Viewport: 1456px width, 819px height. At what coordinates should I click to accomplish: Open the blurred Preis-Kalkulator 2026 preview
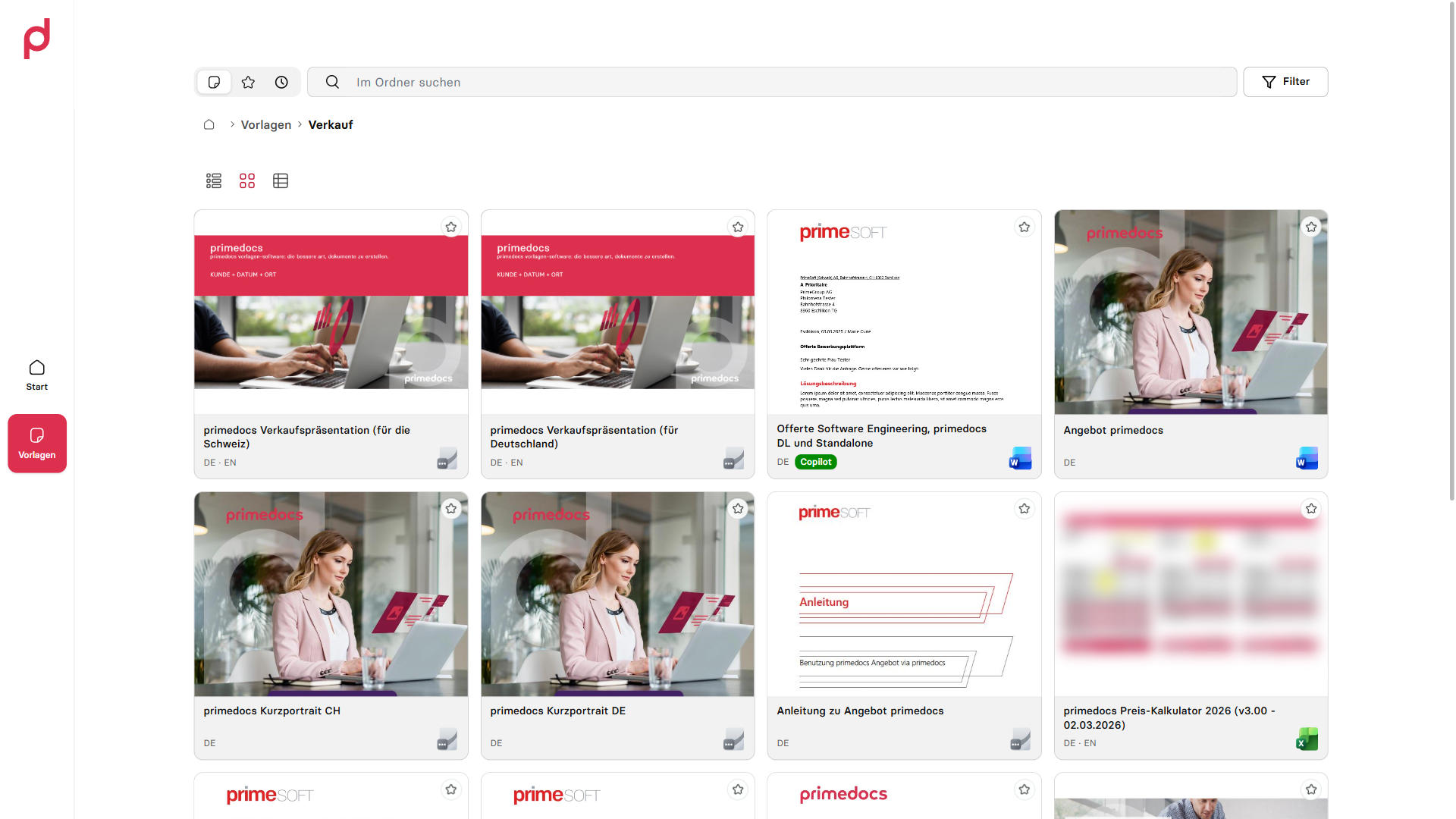coord(1191,595)
